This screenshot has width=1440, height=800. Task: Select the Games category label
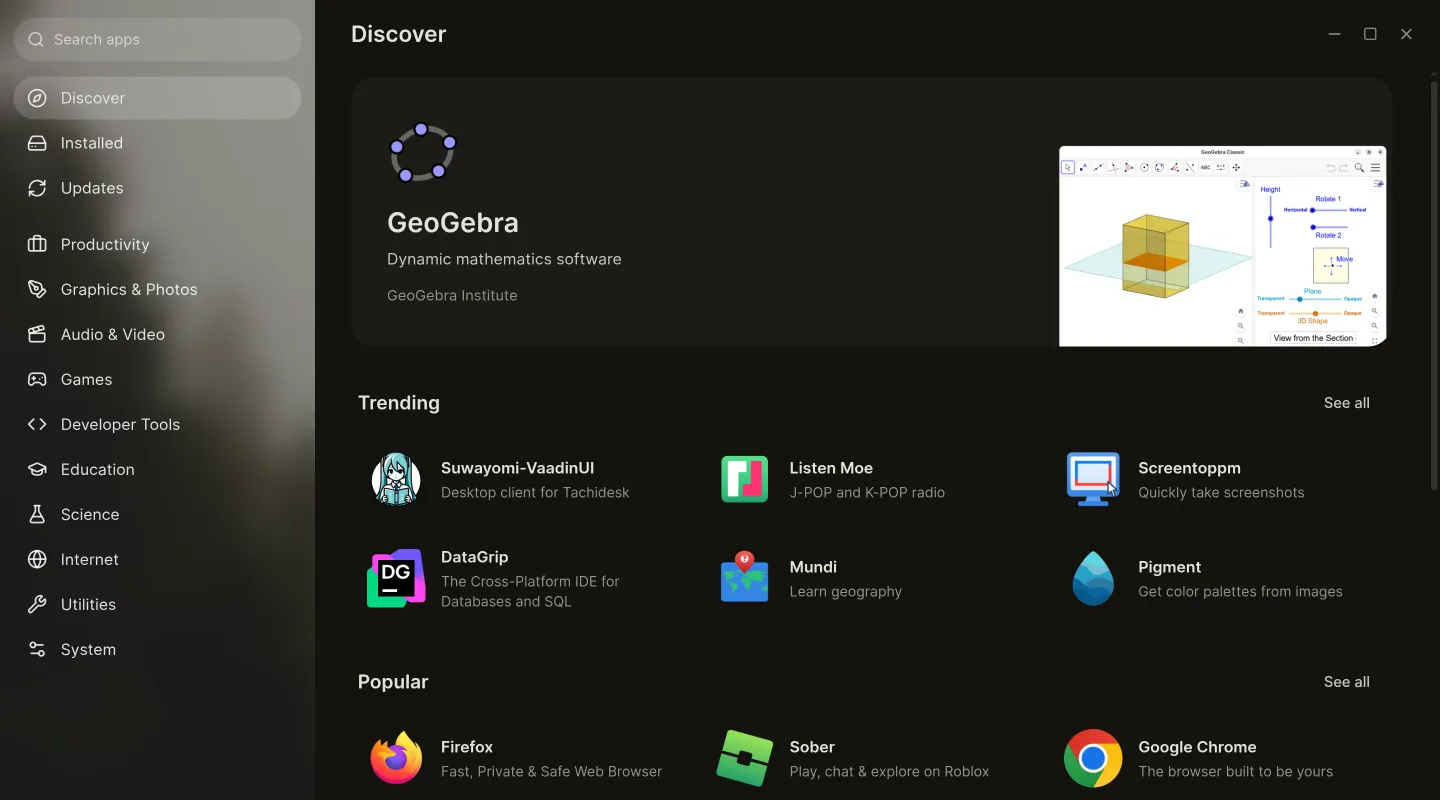86,379
